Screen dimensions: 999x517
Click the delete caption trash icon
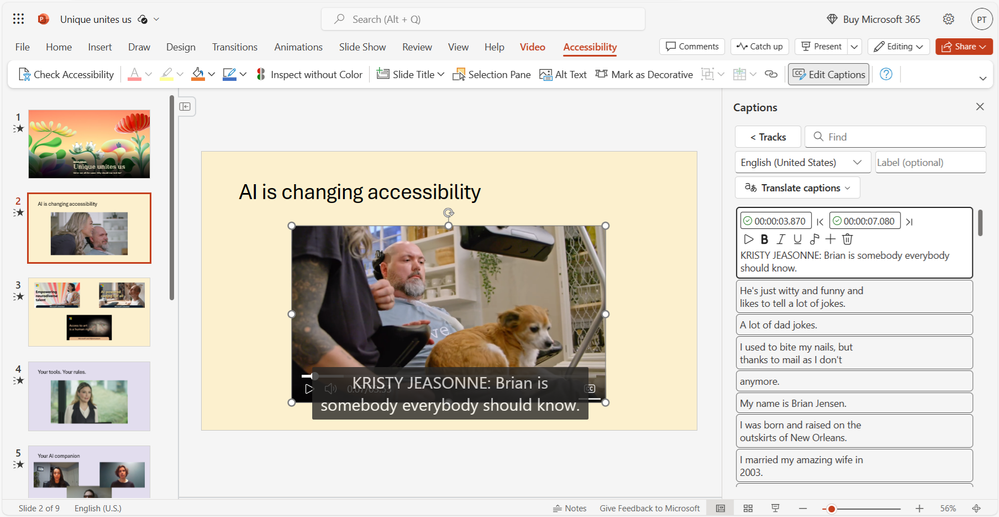(x=847, y=240)
